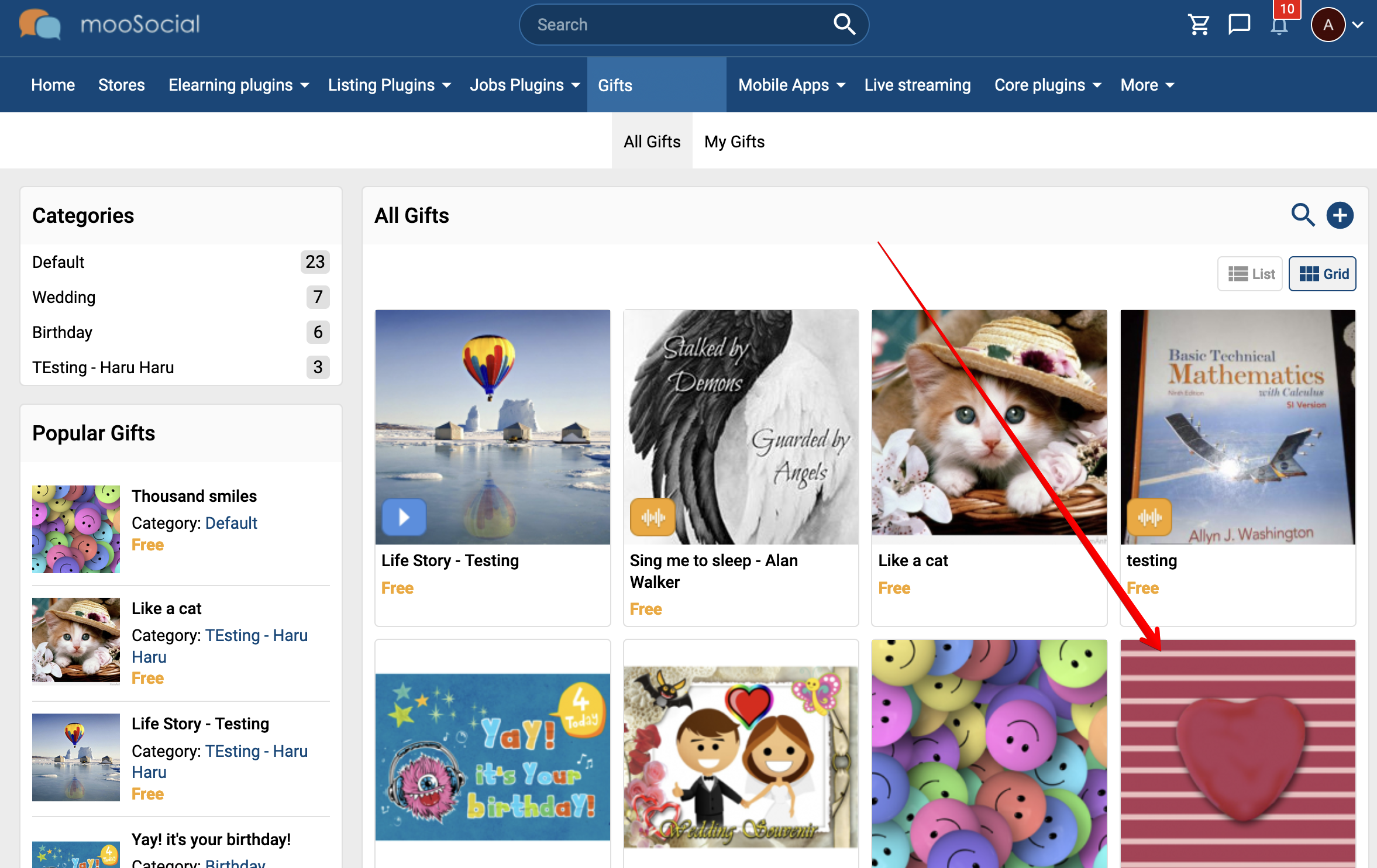Expand Core plugins dropdown
The width and height of the screenshot is (1377, 868).
1048,85
